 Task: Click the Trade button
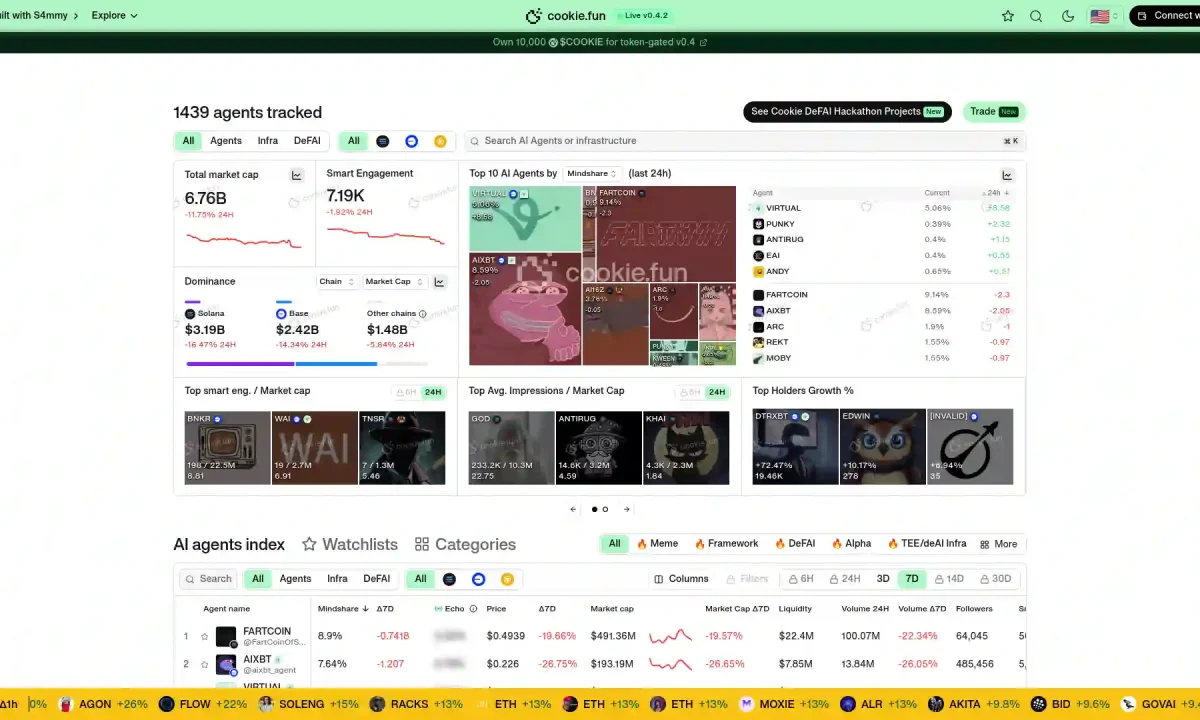994,112
